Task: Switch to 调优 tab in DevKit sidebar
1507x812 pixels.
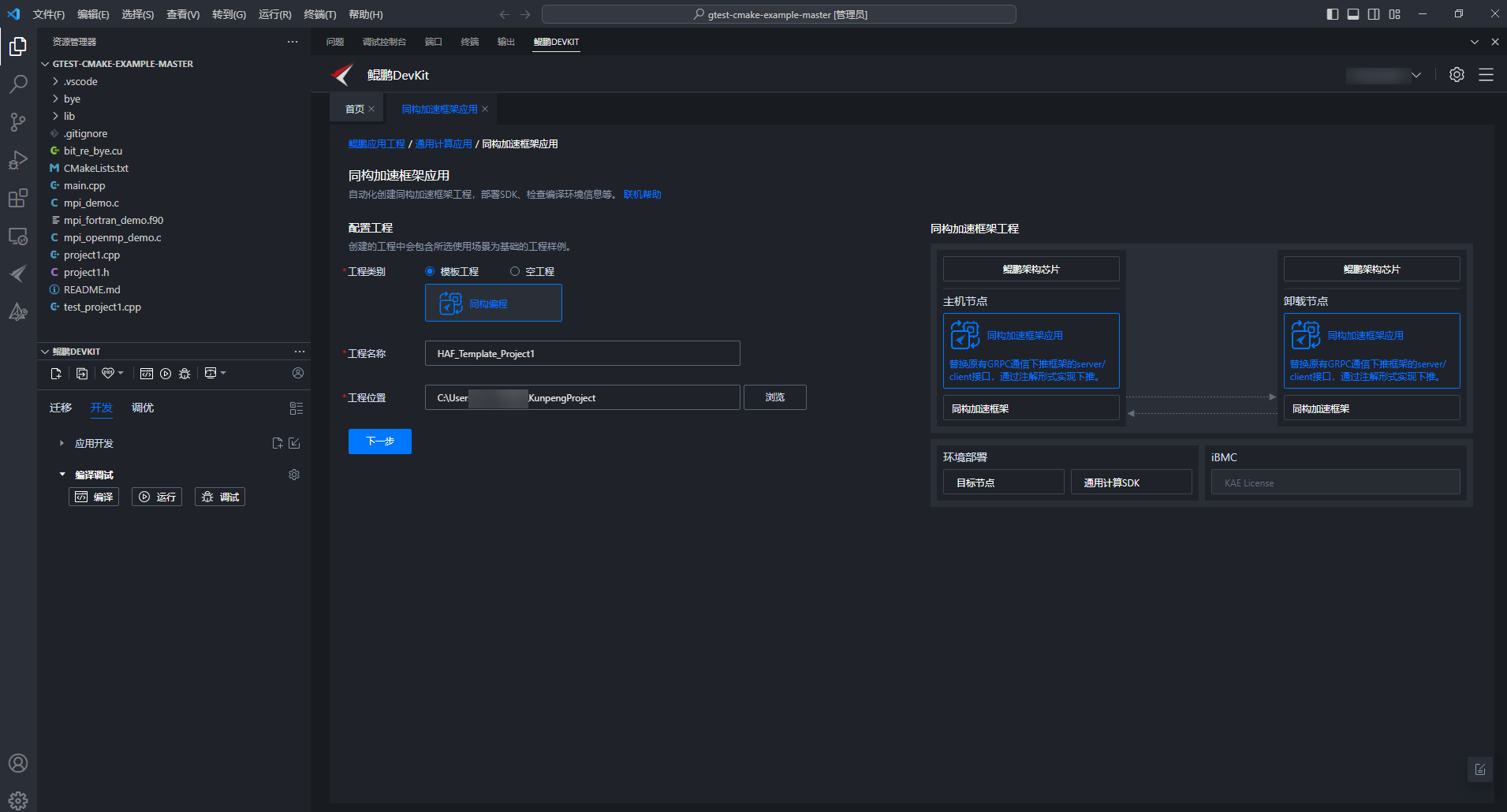Action: pyautogui.click(x=142, y=408)
